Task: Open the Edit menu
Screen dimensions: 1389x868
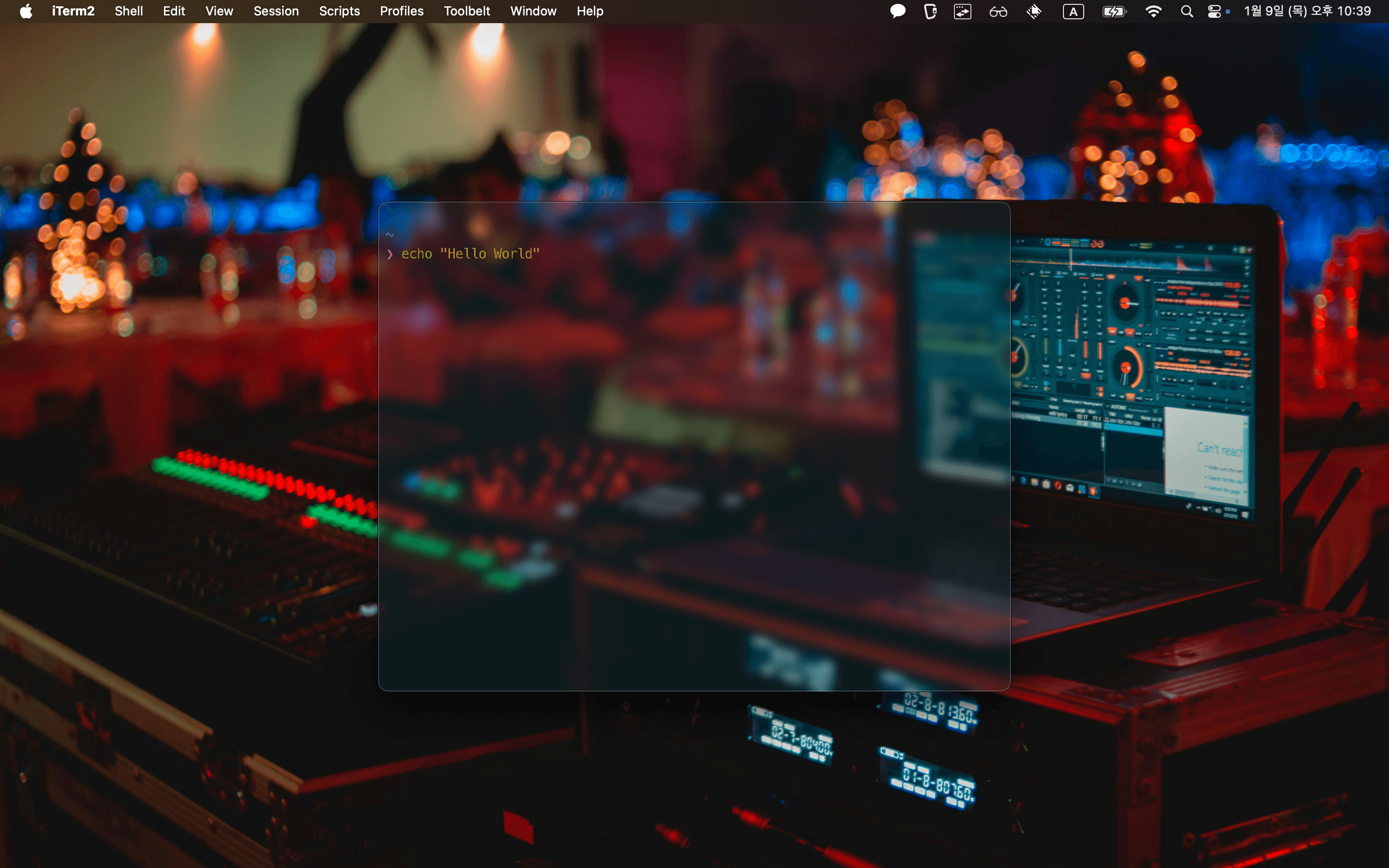Action: [x=173, y=12]
